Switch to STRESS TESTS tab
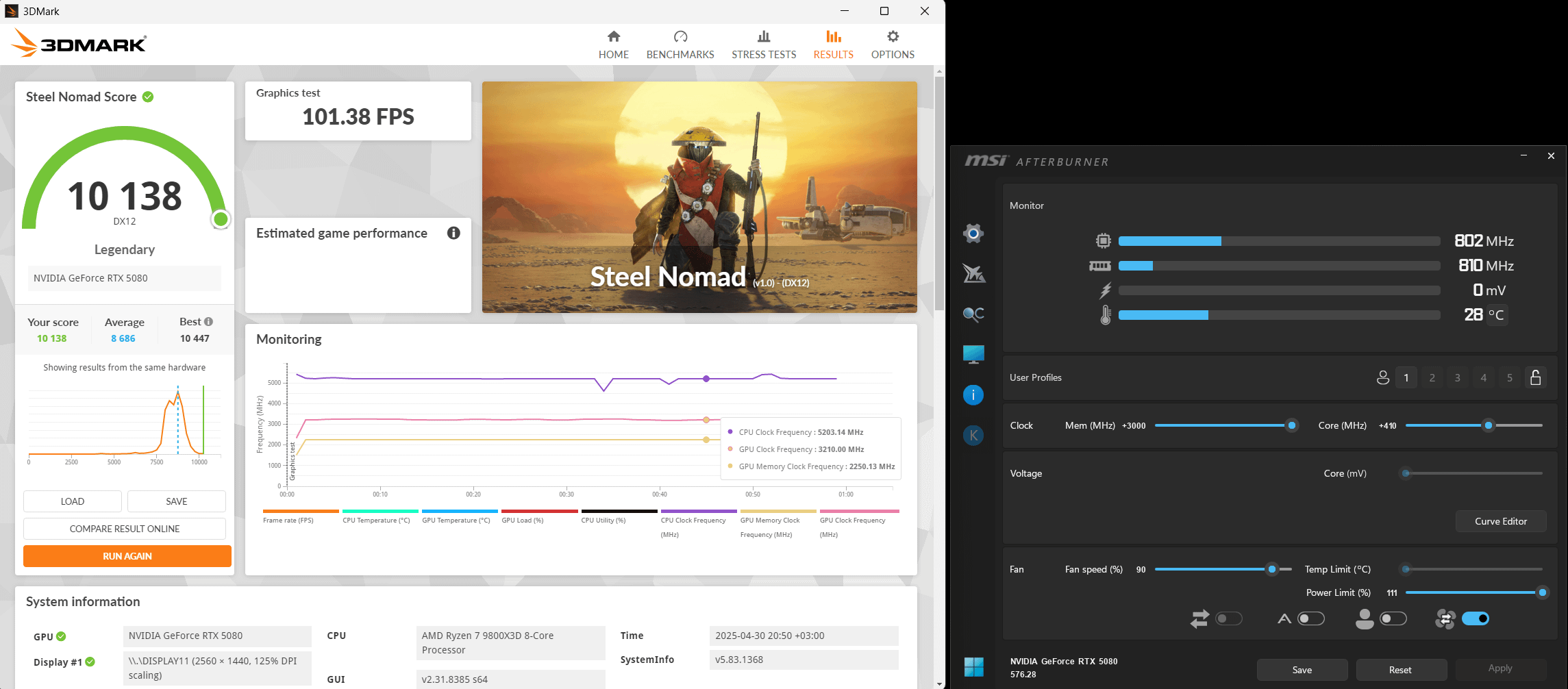Viewport: 1568px width, 689px height. pyautogui.click(x=764, y=45)
